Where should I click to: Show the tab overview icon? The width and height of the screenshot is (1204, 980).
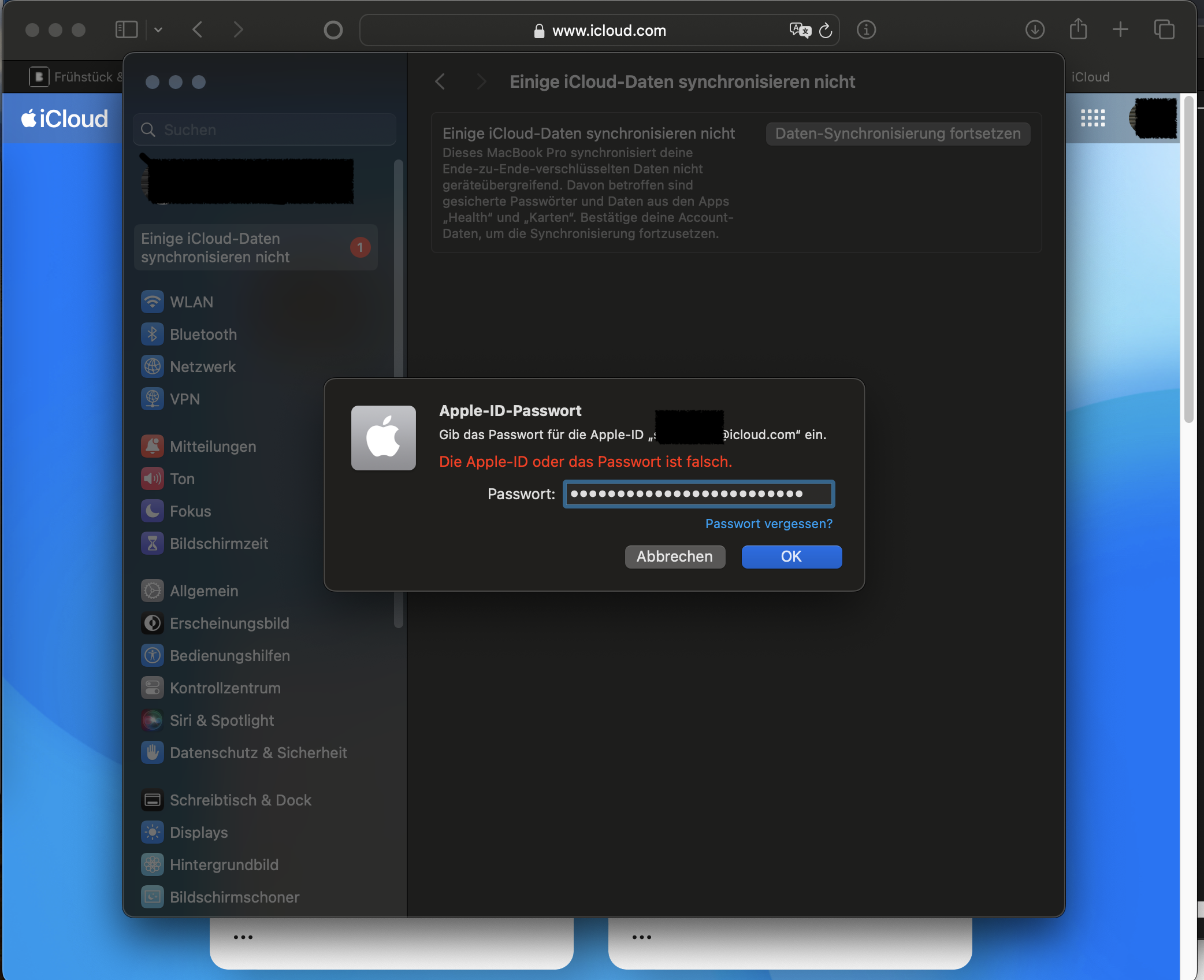click(1164, 29)
